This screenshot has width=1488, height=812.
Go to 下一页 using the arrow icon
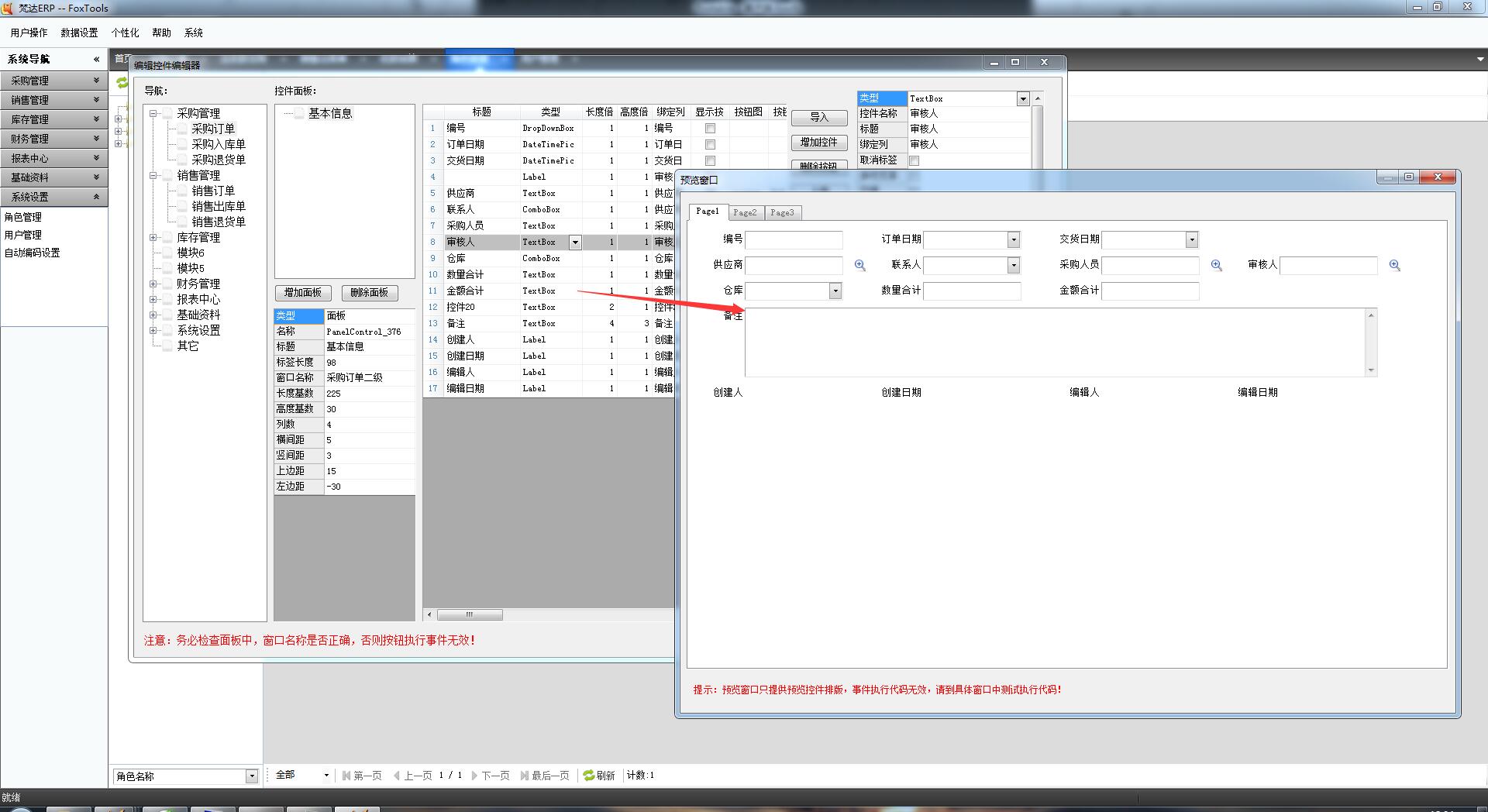point(474,776)
